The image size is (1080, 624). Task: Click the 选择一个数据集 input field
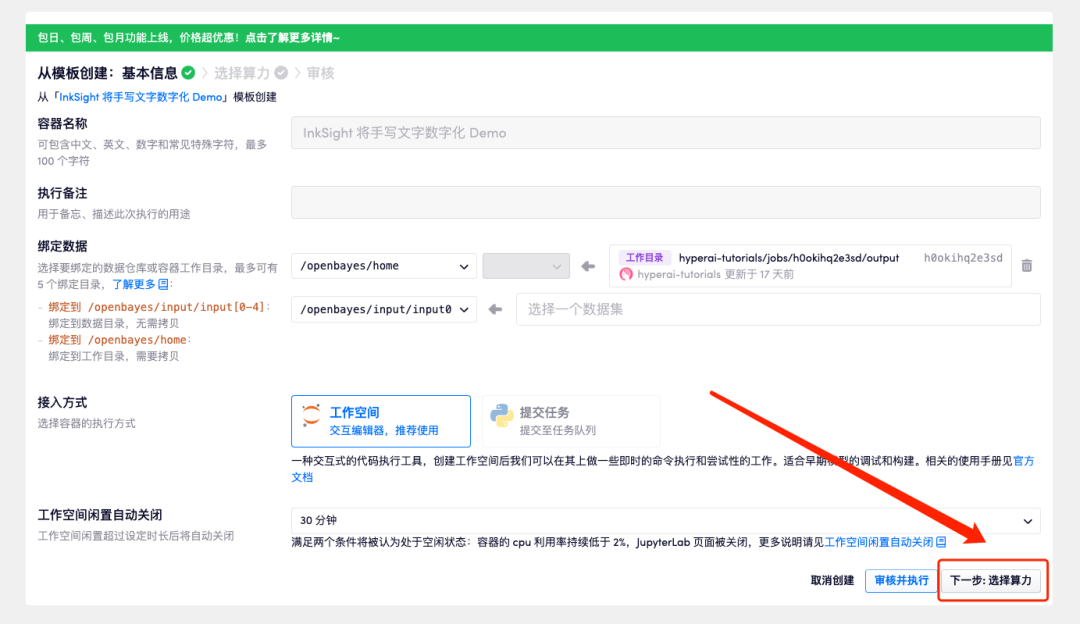click(777, 310)
